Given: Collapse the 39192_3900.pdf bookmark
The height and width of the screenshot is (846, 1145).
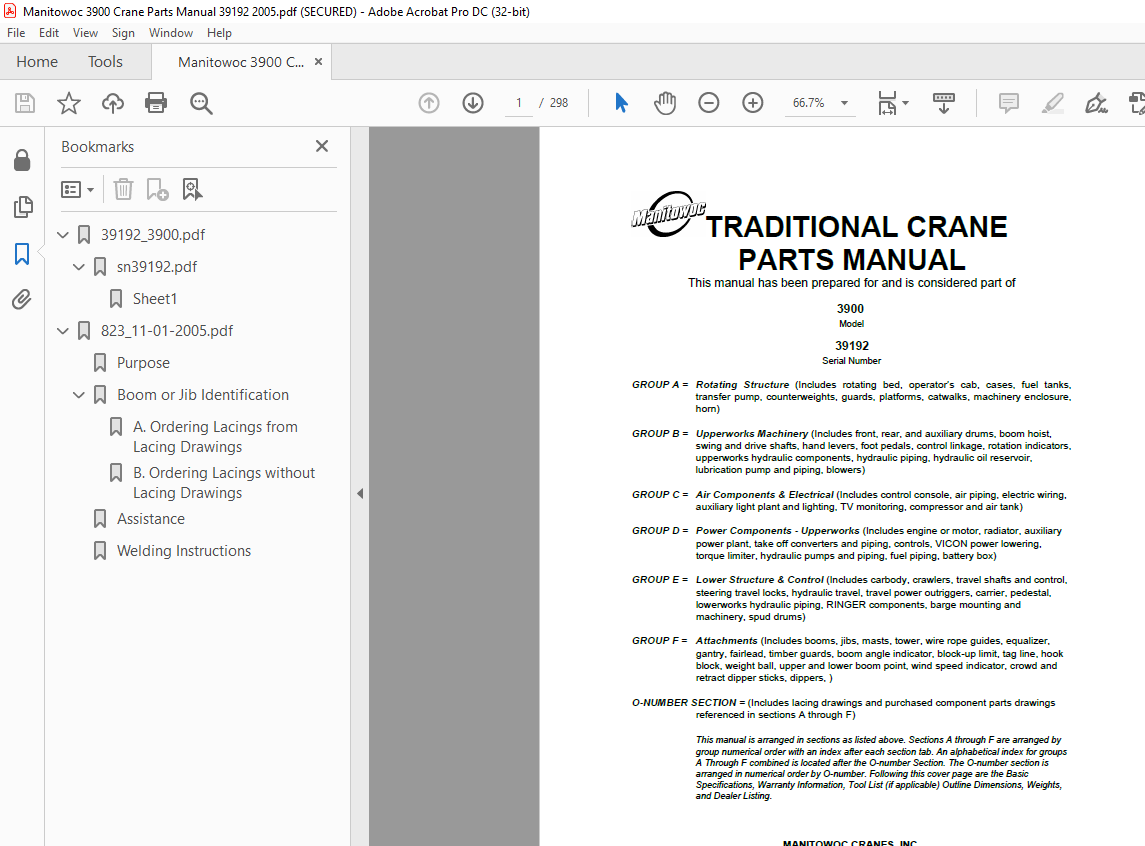Looking at the screenshot, I should point(63,235).
